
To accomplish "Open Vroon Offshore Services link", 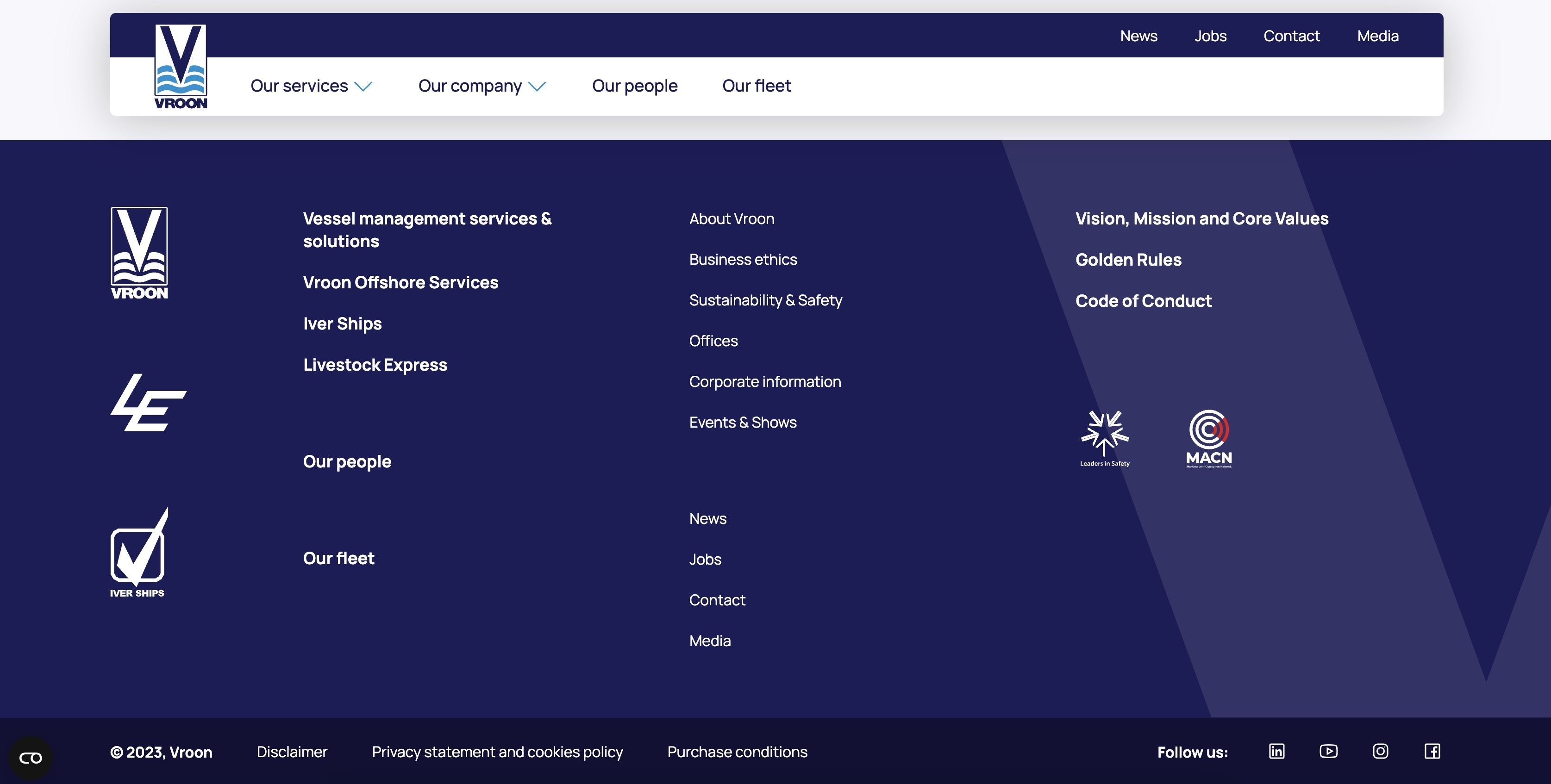I will [400, 283].
